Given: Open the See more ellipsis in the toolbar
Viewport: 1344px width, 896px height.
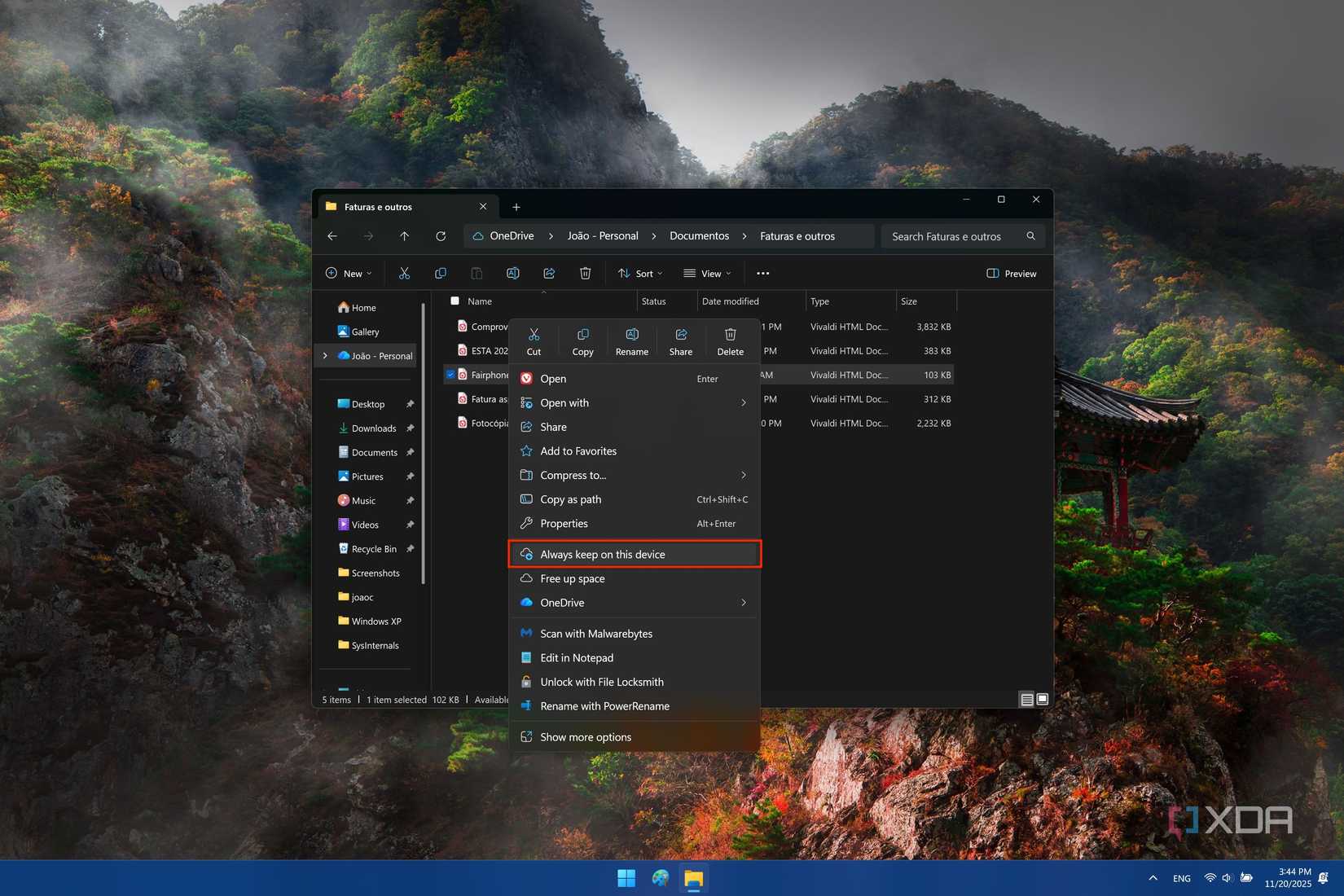Looking at the screenshot, I should 762,273.
